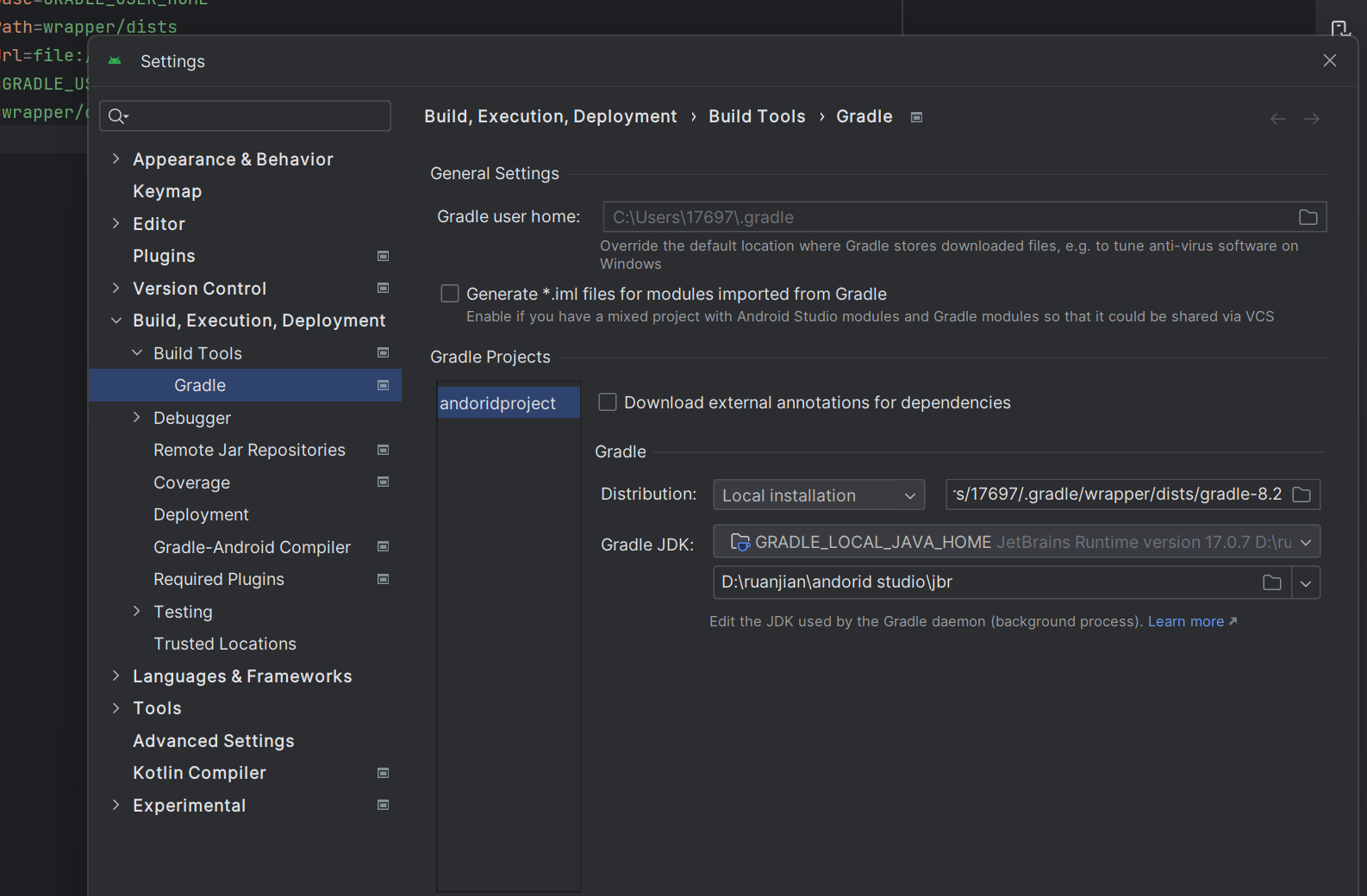Click the search magnifier icon in settings search
The width and height of the screenshot is (1367, 896).
pyautogui.click(x=118, y=116)
